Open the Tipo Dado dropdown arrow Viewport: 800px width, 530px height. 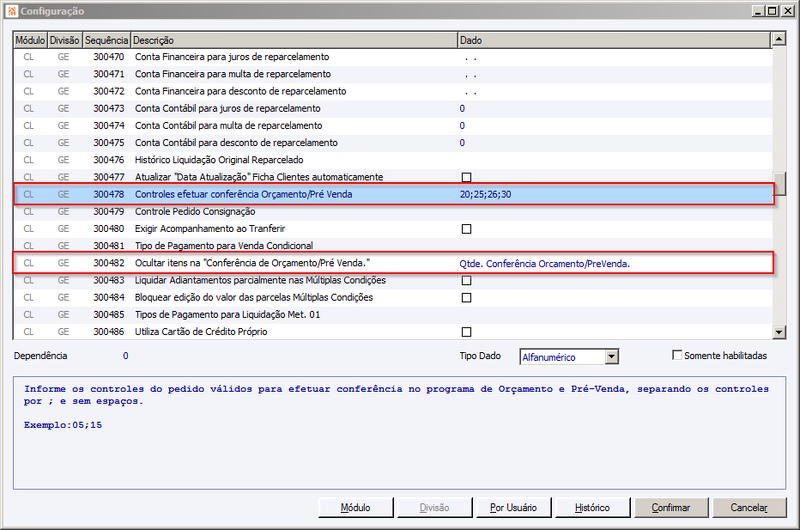click(612, 357)
